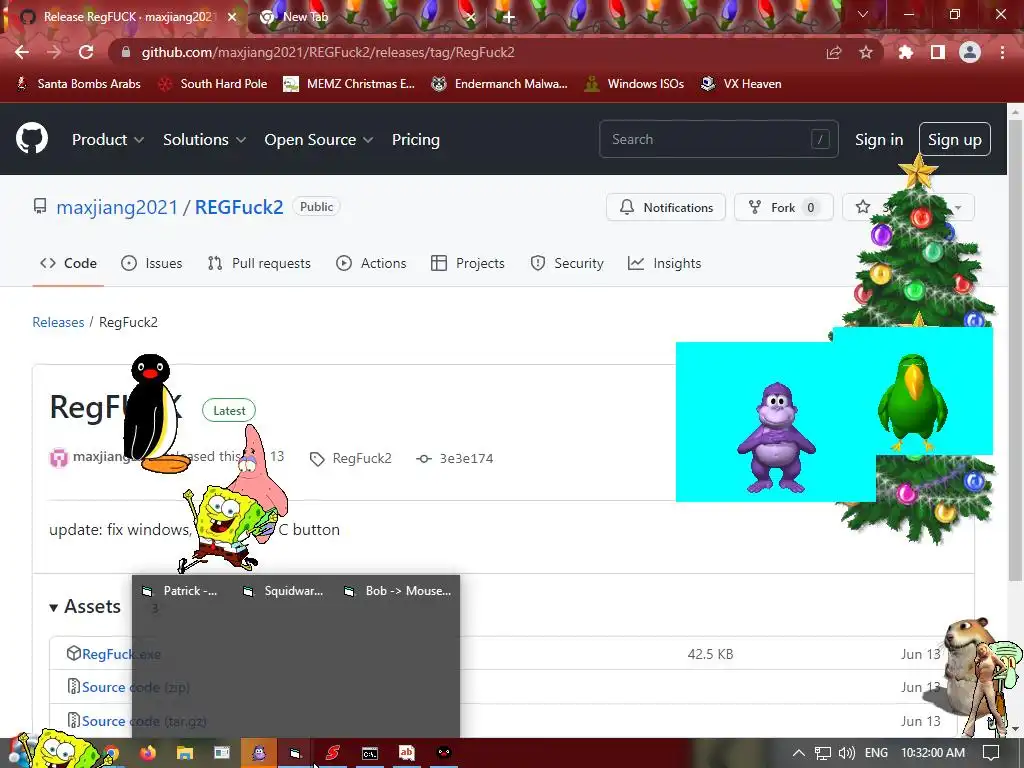Open Firefox from the taskbar
1024x768 pixels.
tap(148, 753)
